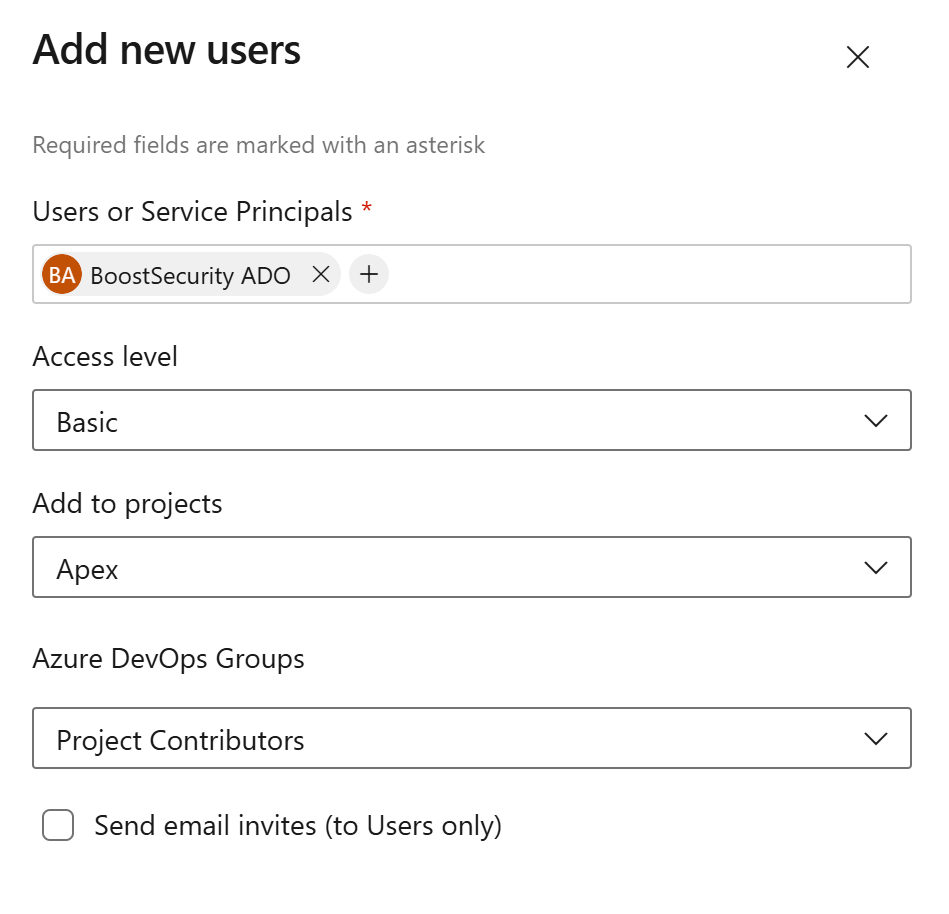Click empty area of Users or Service Principals field

650,275
